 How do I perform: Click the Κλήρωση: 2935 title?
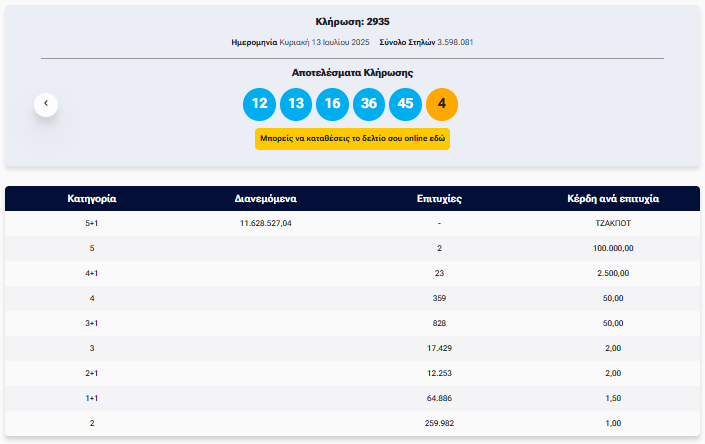coord(352,21)
